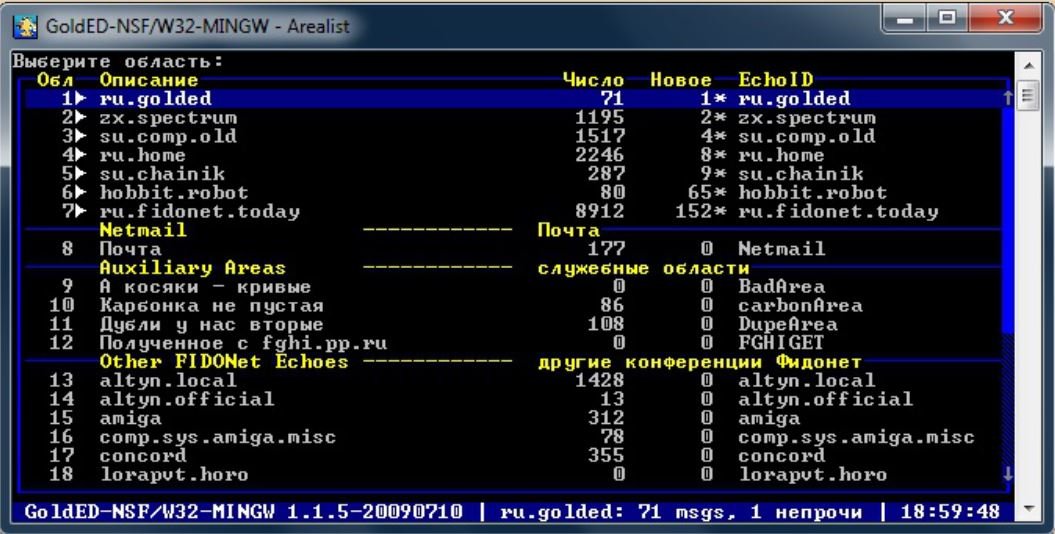Click the GoldED app icon in title bar
Image resolution: width=1055 pixels, height=534 pixels.
[25, 26]
